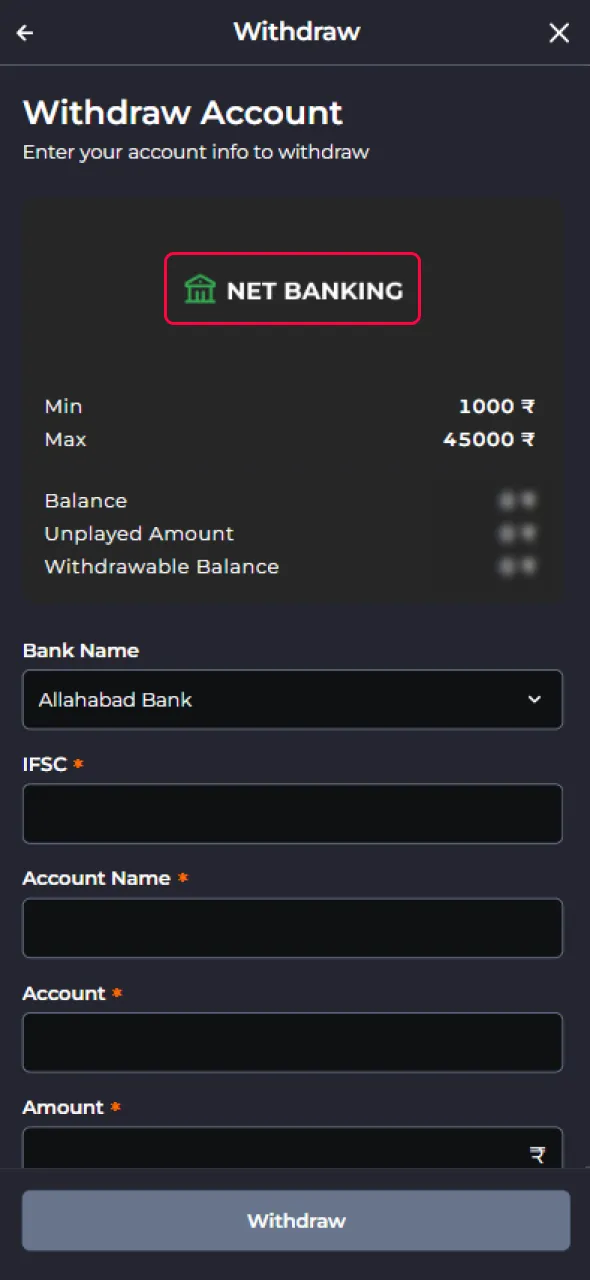Reveal the hidden Withdrawable Balance value

pos(518,566)
